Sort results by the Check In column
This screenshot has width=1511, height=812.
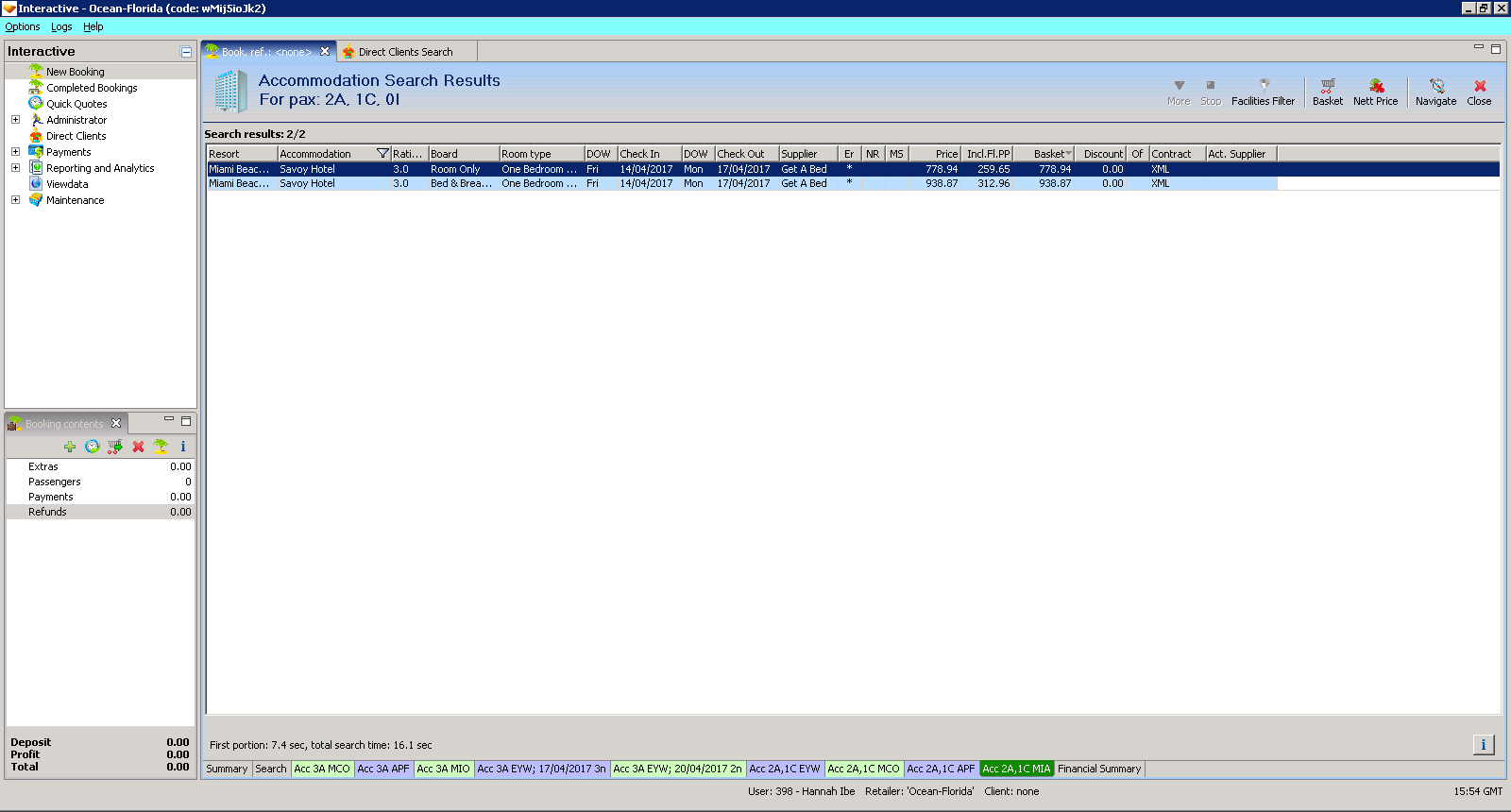point(650,154)
